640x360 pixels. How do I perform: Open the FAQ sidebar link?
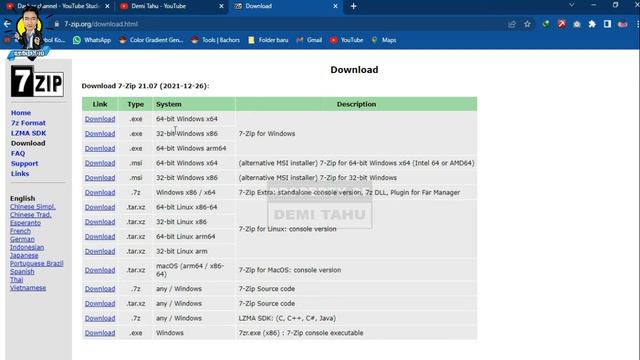click(x=18, y=153)
